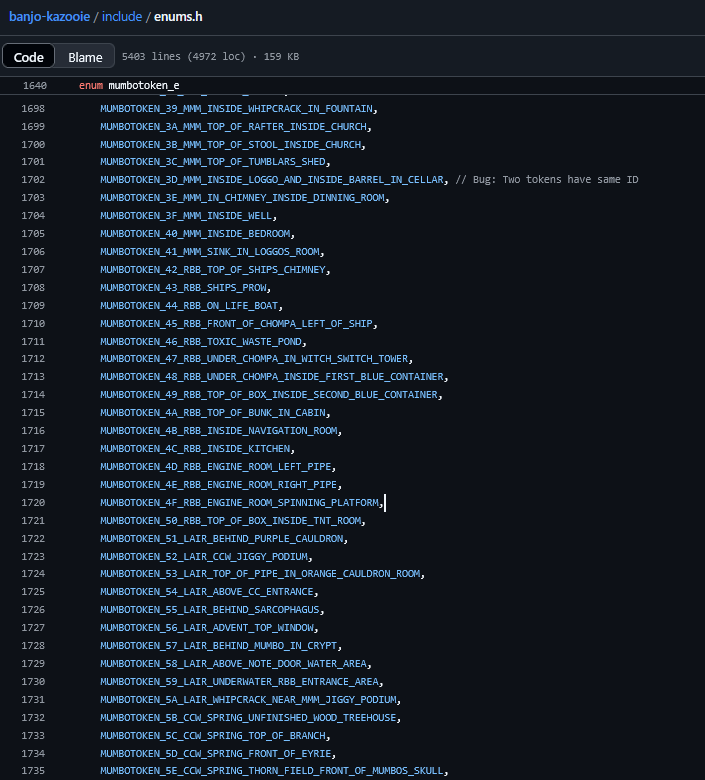Select line number 1727
Viewport: 705px width, 780px height.
click(x=33, y=628)
